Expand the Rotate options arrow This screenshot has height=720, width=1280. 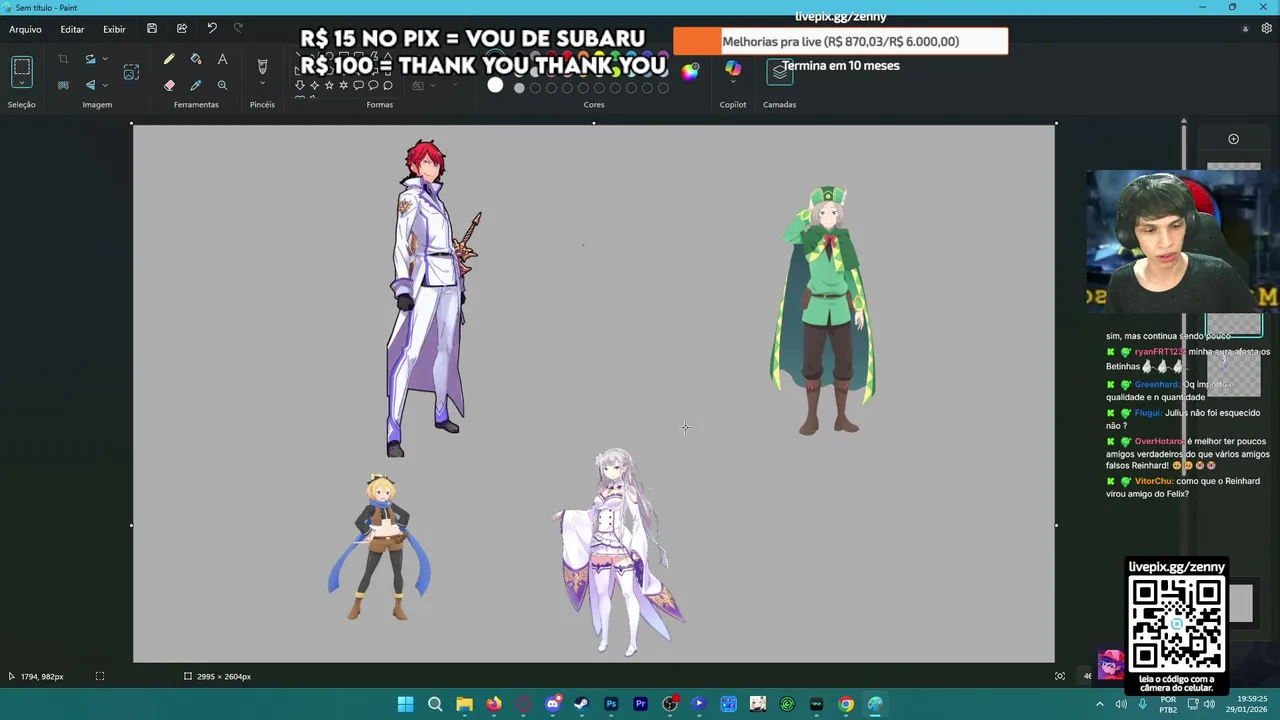tap(105, 60)
